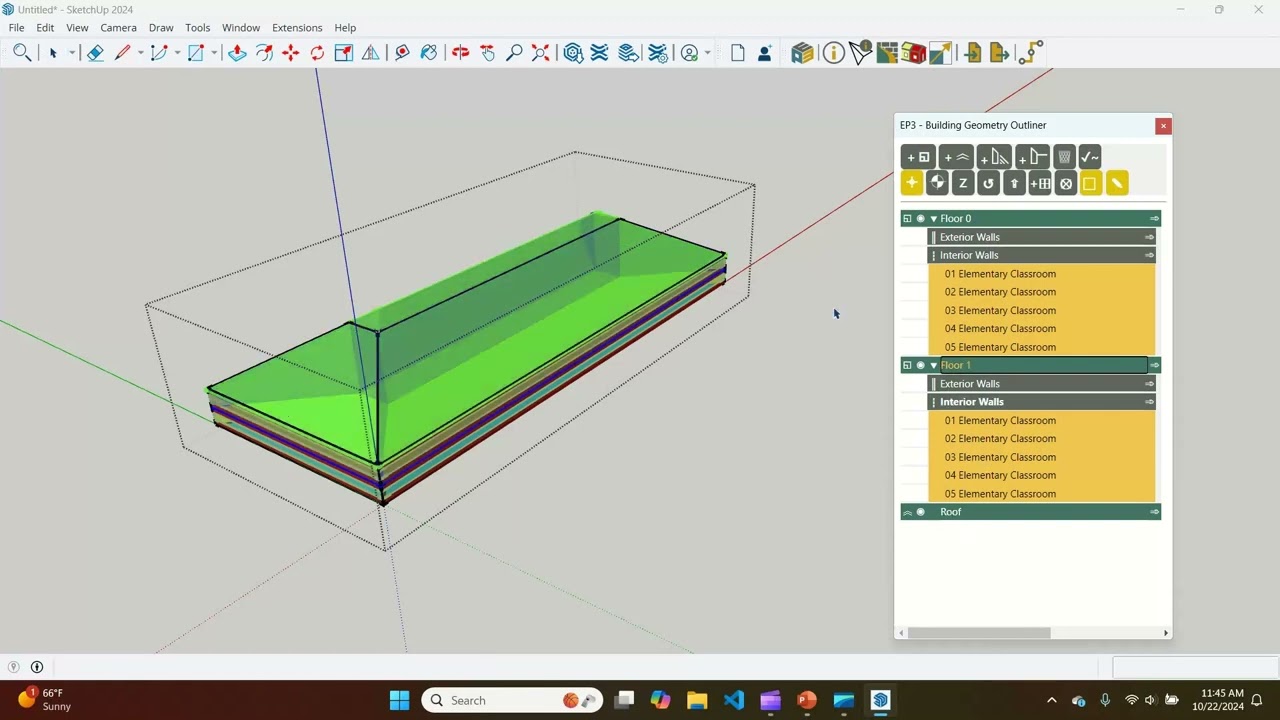Open the Pencil tool dropdown arrow

click(140, 53)
